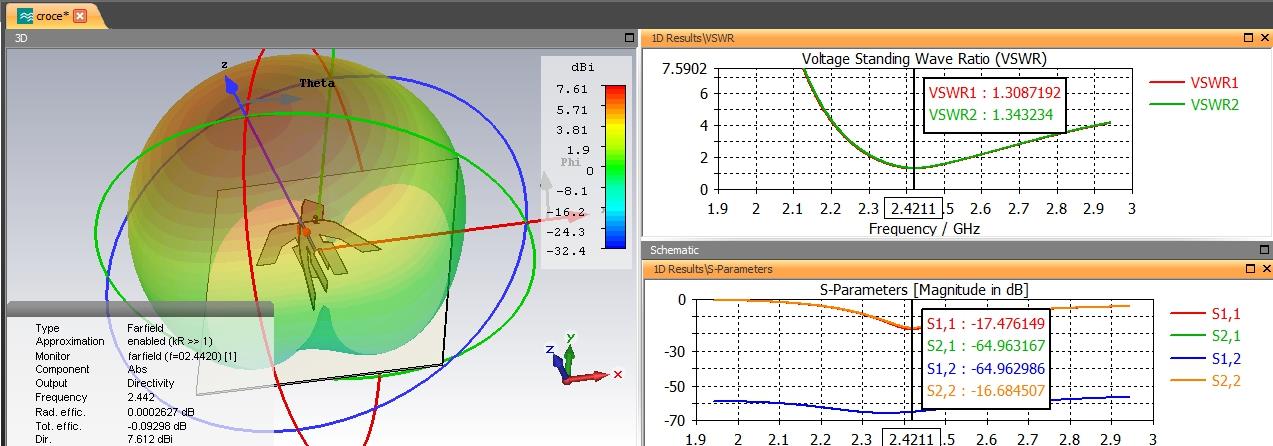Click S2,2 : -16.684507 marker readout
The width and height of the screenshot is (1273, 446).
986,392
